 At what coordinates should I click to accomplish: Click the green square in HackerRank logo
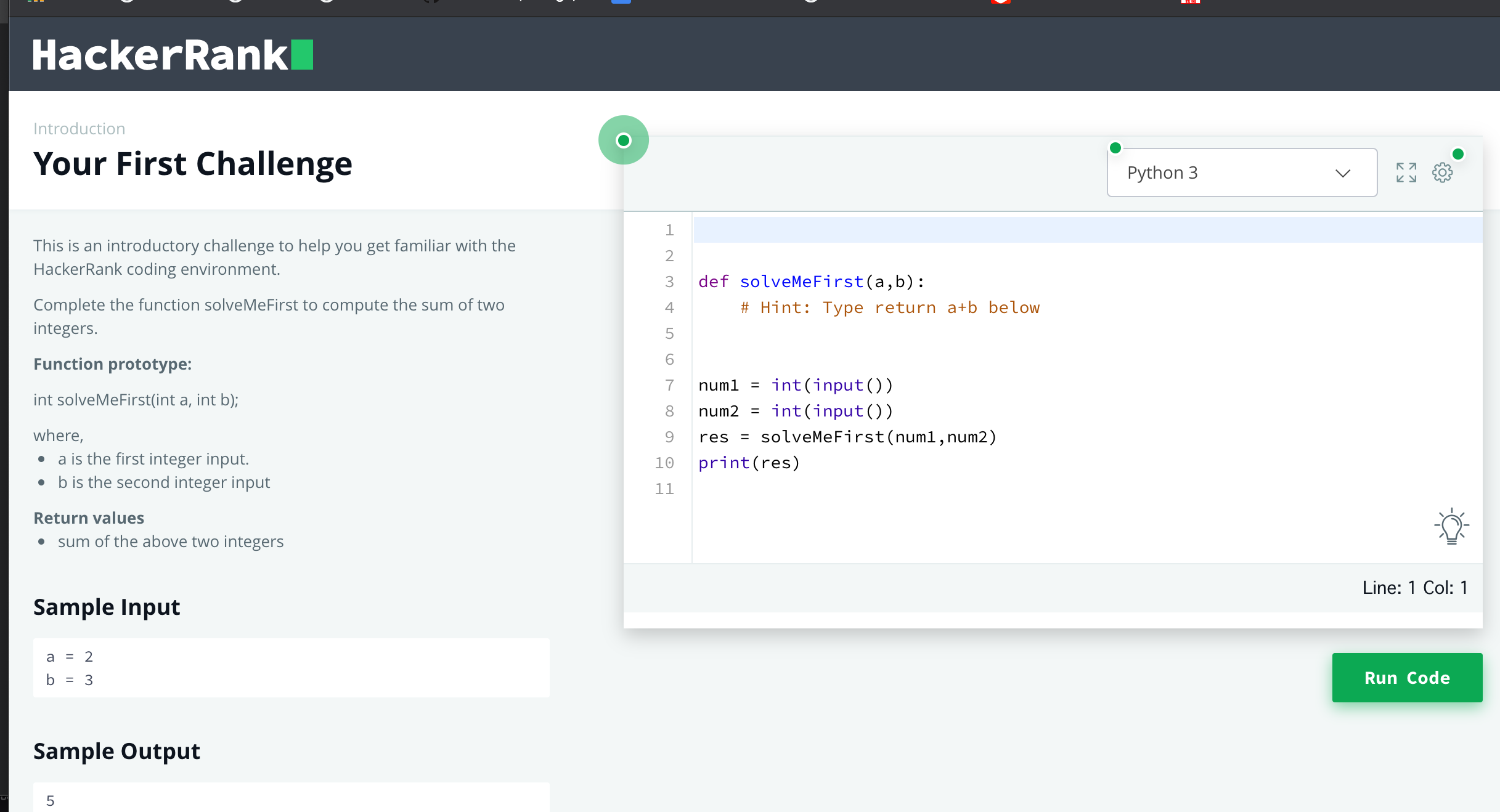tap(302, 55)
